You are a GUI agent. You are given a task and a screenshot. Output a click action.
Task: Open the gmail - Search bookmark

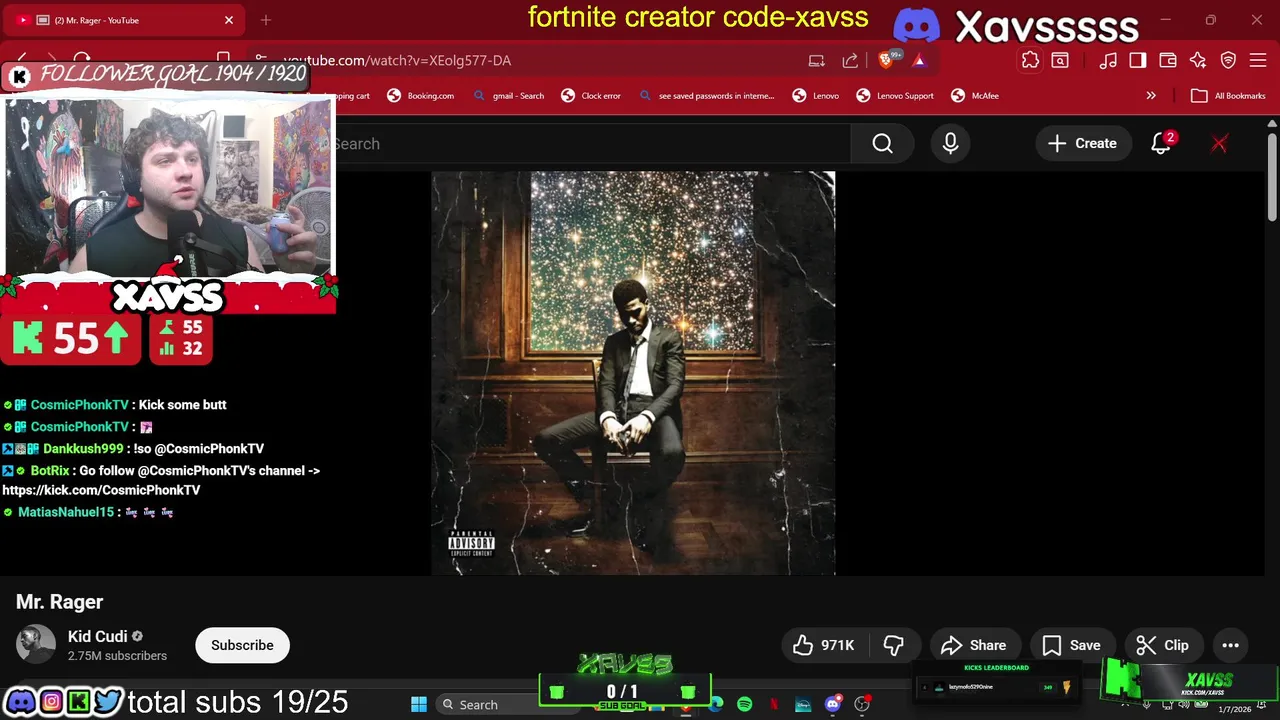(x=509, y=96)
